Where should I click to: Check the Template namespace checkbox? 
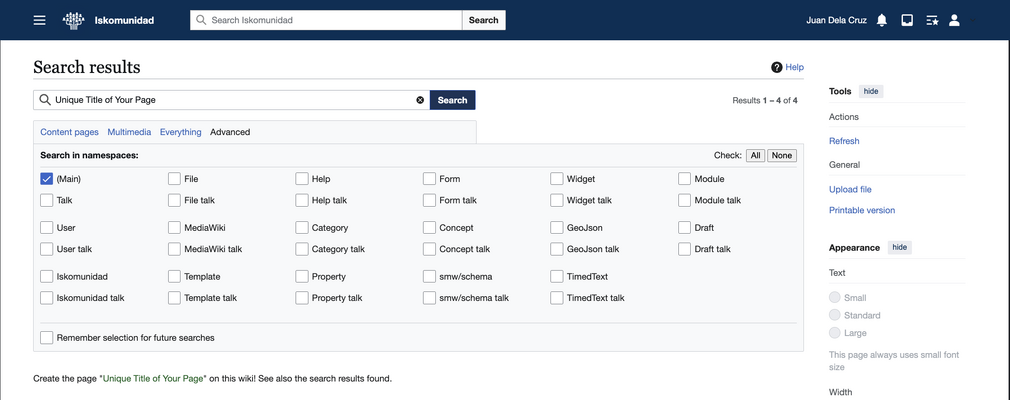[174, 276]
